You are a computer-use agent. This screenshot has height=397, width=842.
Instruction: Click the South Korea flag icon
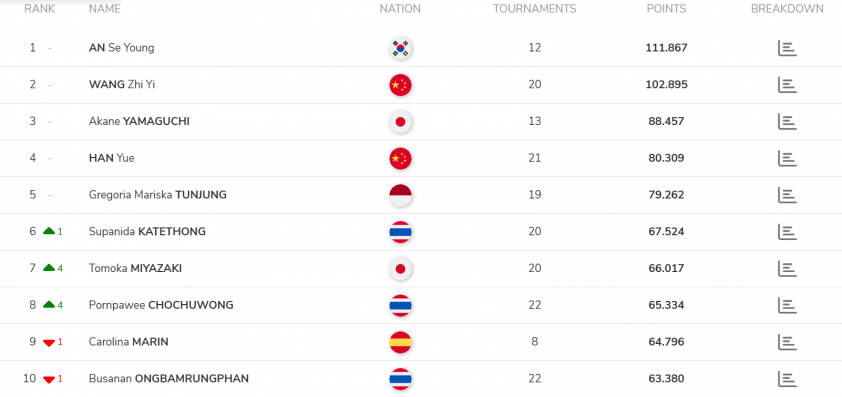point(400,48)
